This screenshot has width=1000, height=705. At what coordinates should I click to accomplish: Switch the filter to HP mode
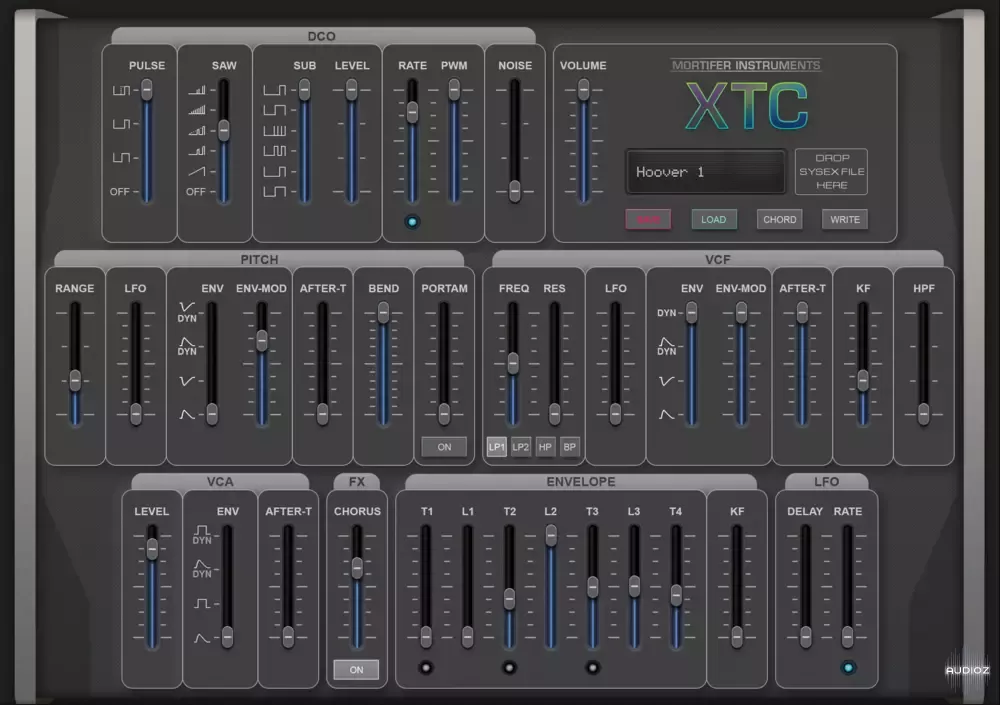pyautogui.click(x=545, y=447)
